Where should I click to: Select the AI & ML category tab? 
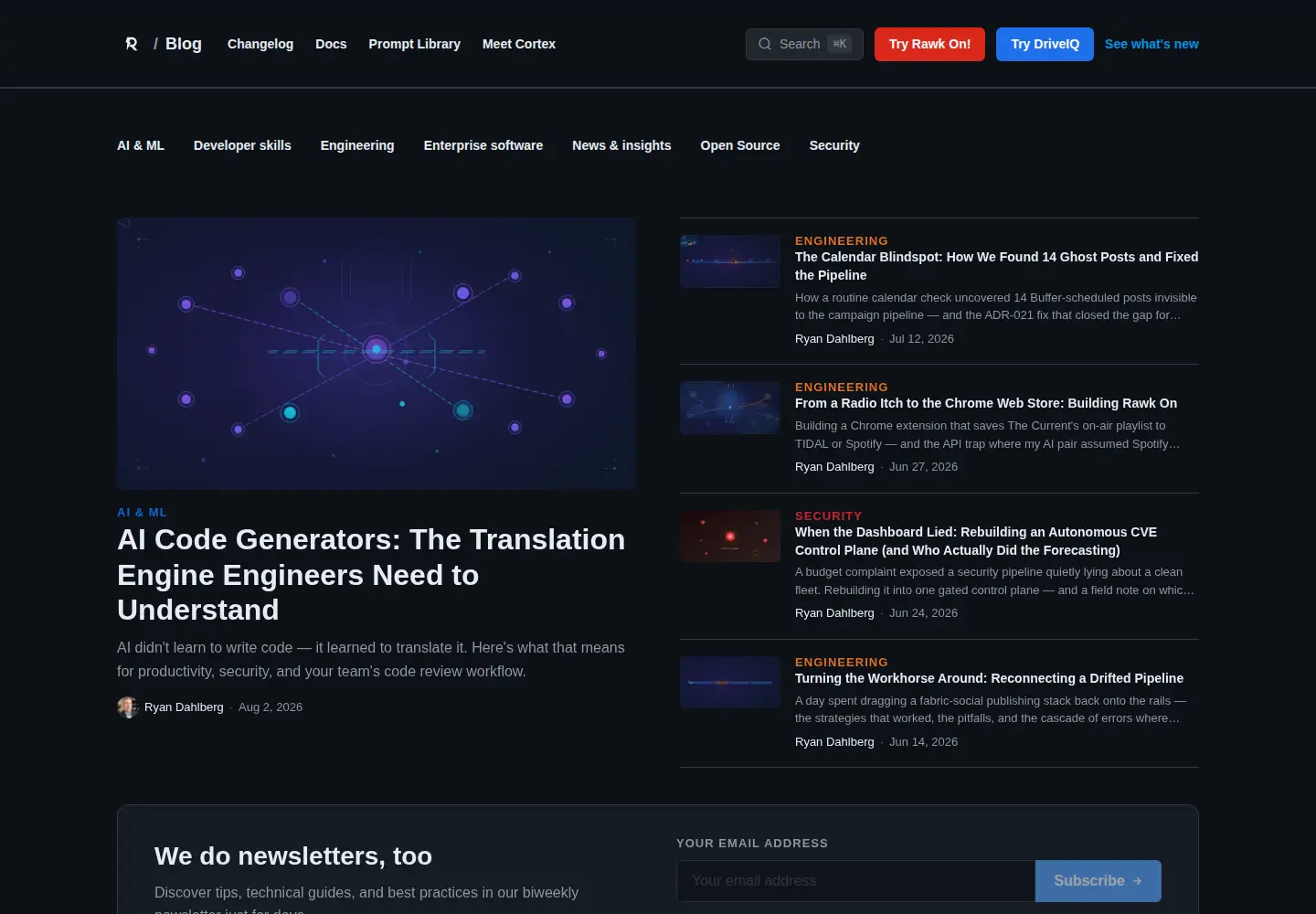[141, 145]
